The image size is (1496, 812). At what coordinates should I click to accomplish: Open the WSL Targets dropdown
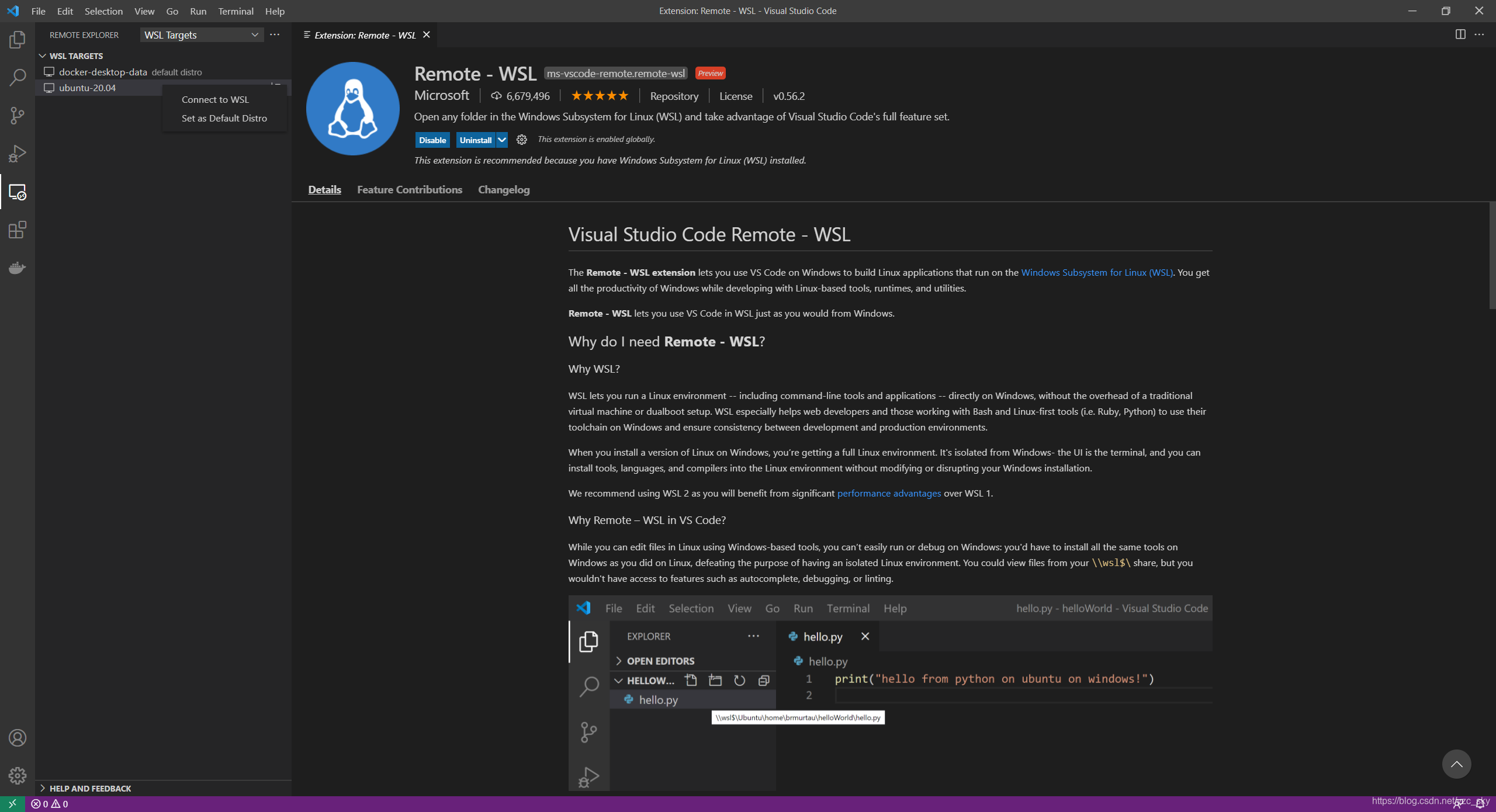[202, 35]
